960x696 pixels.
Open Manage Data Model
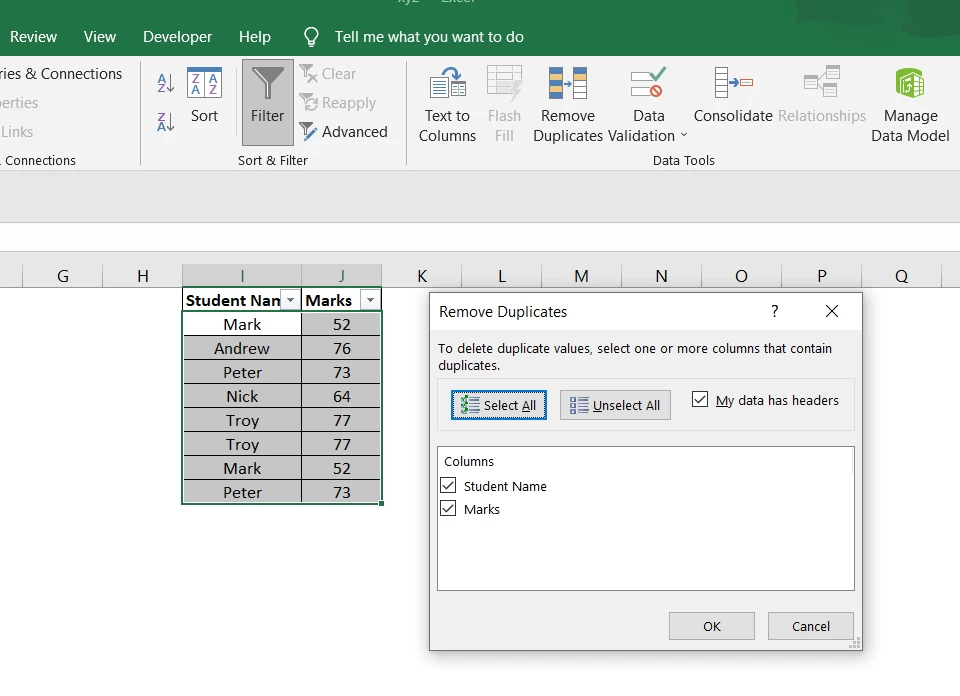[x=910, y=104]
